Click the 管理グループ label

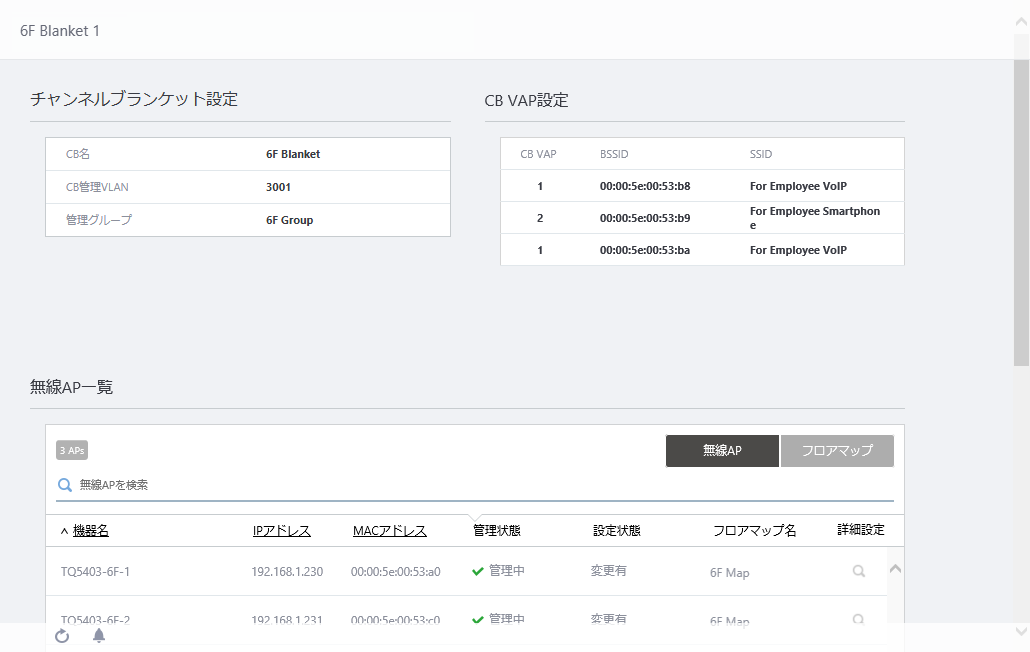click(x=99, y=220)
